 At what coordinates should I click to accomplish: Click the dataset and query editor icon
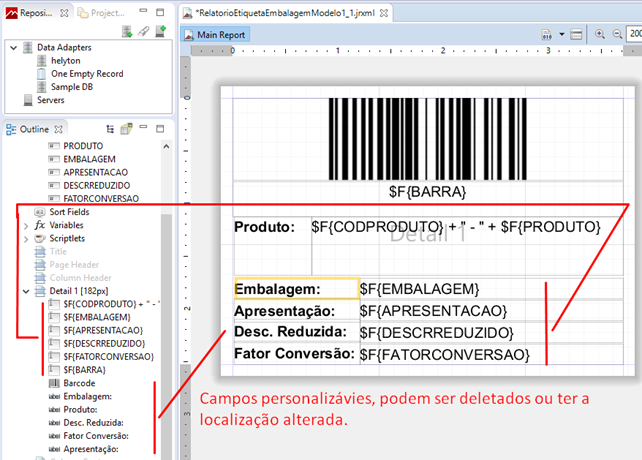[x=547, y=35]
